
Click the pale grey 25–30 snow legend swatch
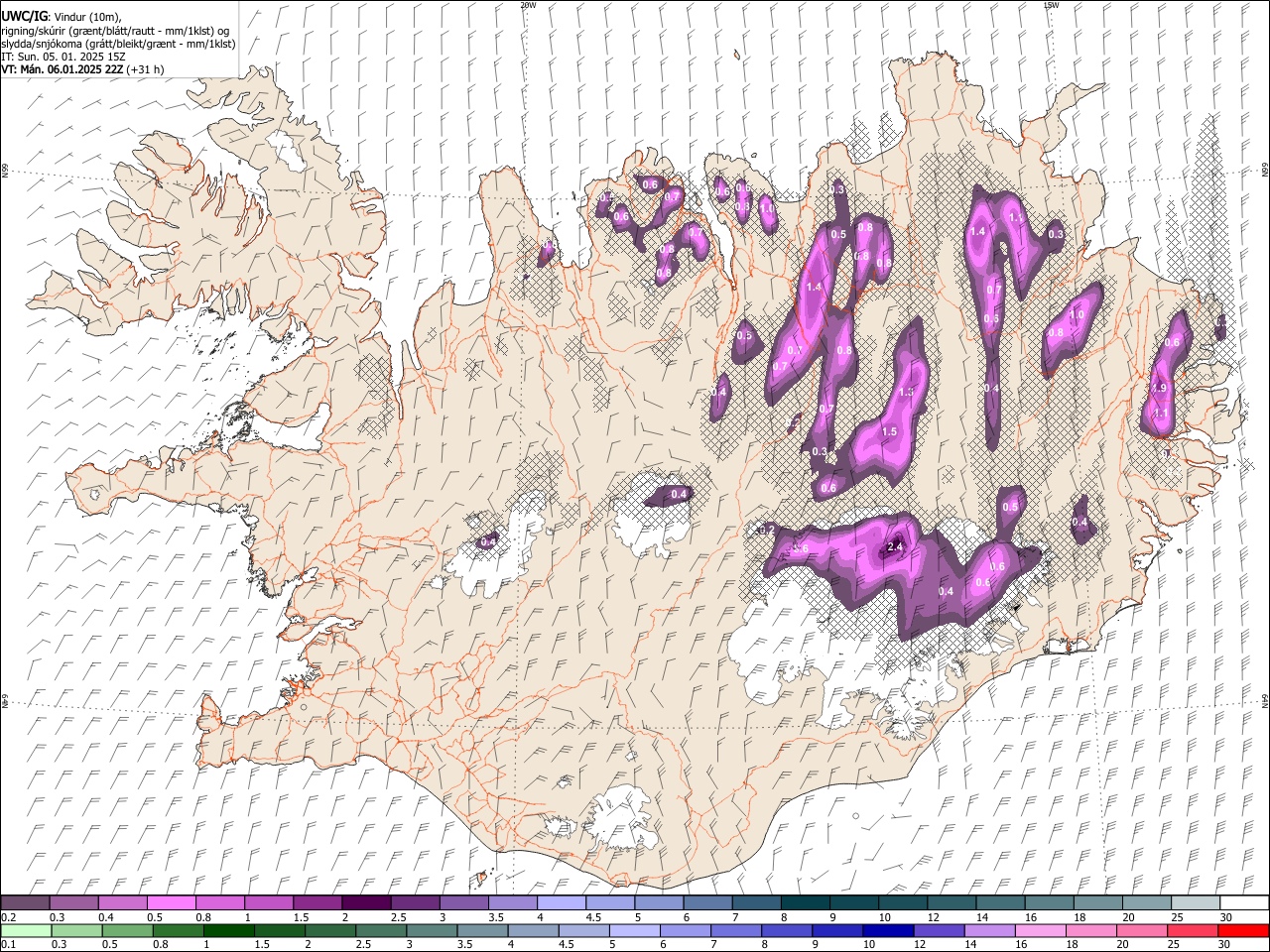point(1196,903)
